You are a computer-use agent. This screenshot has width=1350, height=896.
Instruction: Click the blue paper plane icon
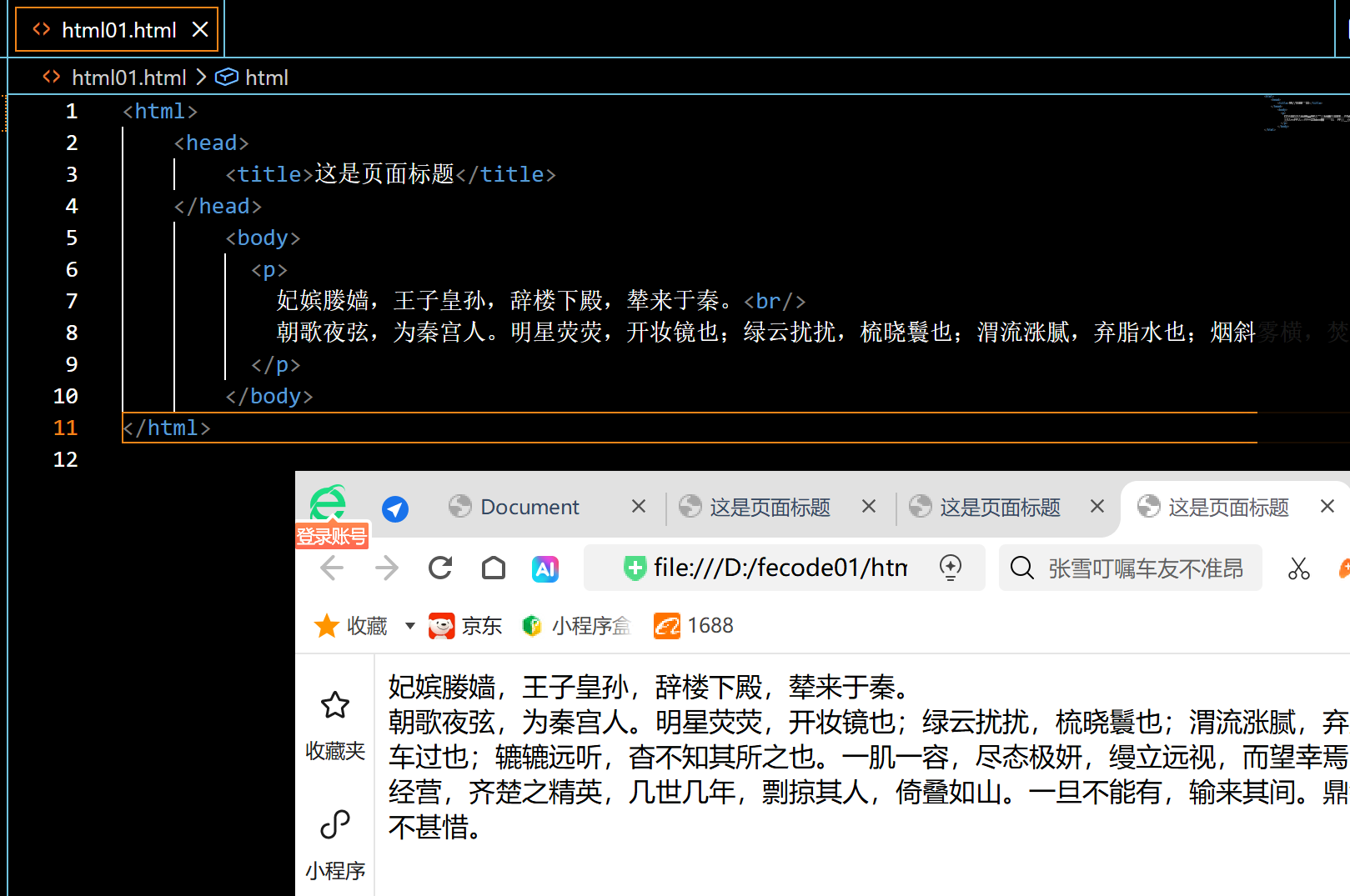tap(395, 508)
